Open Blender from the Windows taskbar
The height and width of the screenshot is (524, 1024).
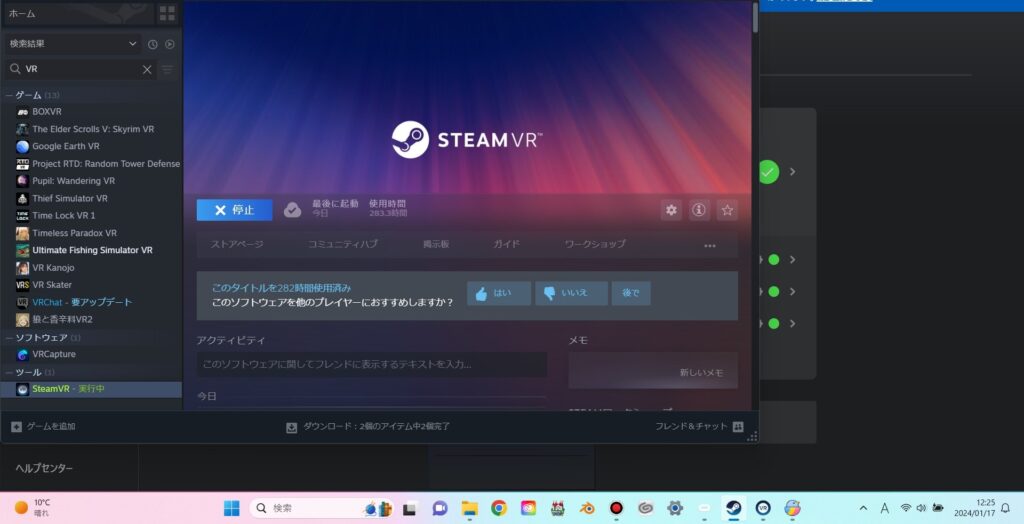coord(588,508)
